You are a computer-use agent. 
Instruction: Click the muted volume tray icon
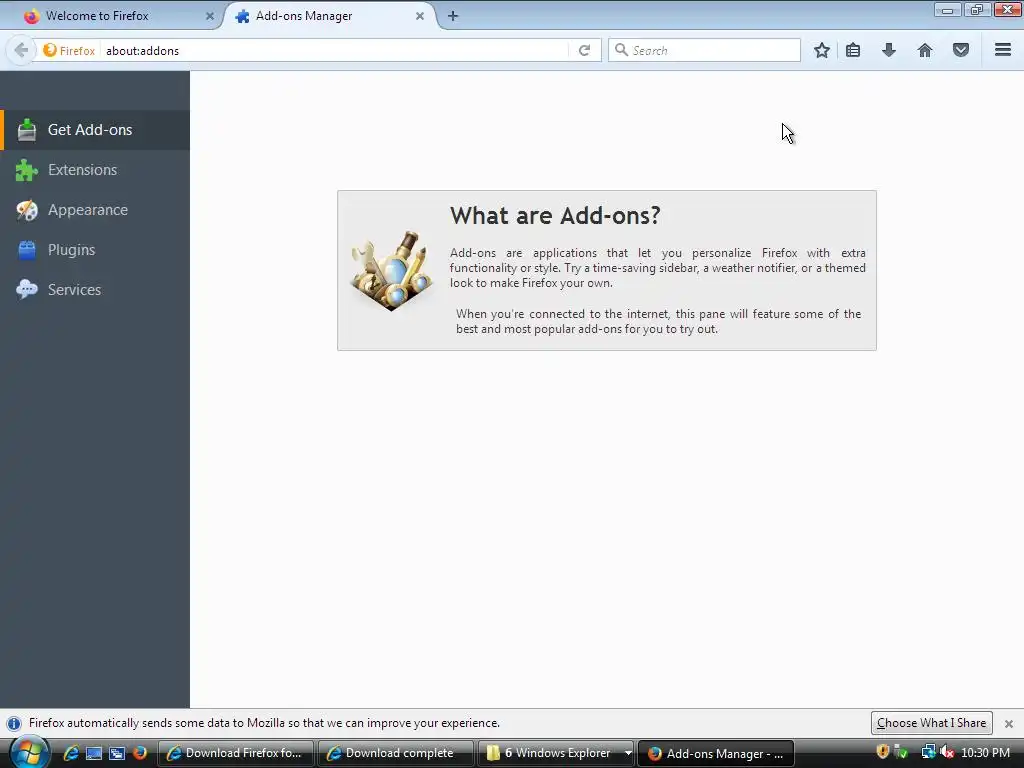[x=947, y=752]
